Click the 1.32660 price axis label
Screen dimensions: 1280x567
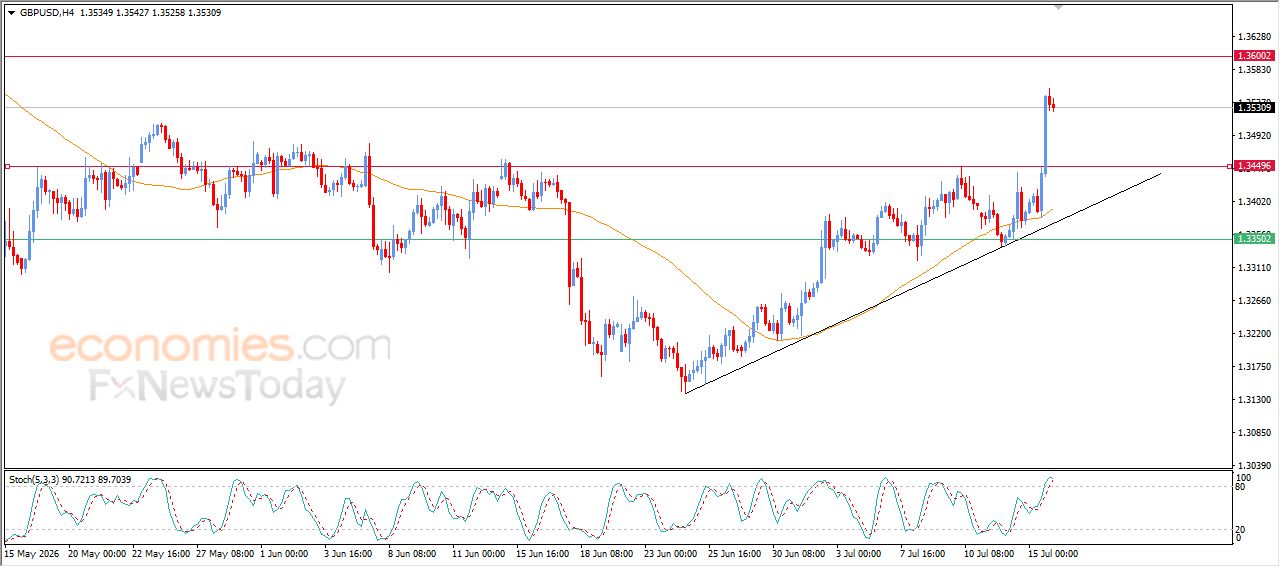pyautogui.click(x=1254, y=301)
